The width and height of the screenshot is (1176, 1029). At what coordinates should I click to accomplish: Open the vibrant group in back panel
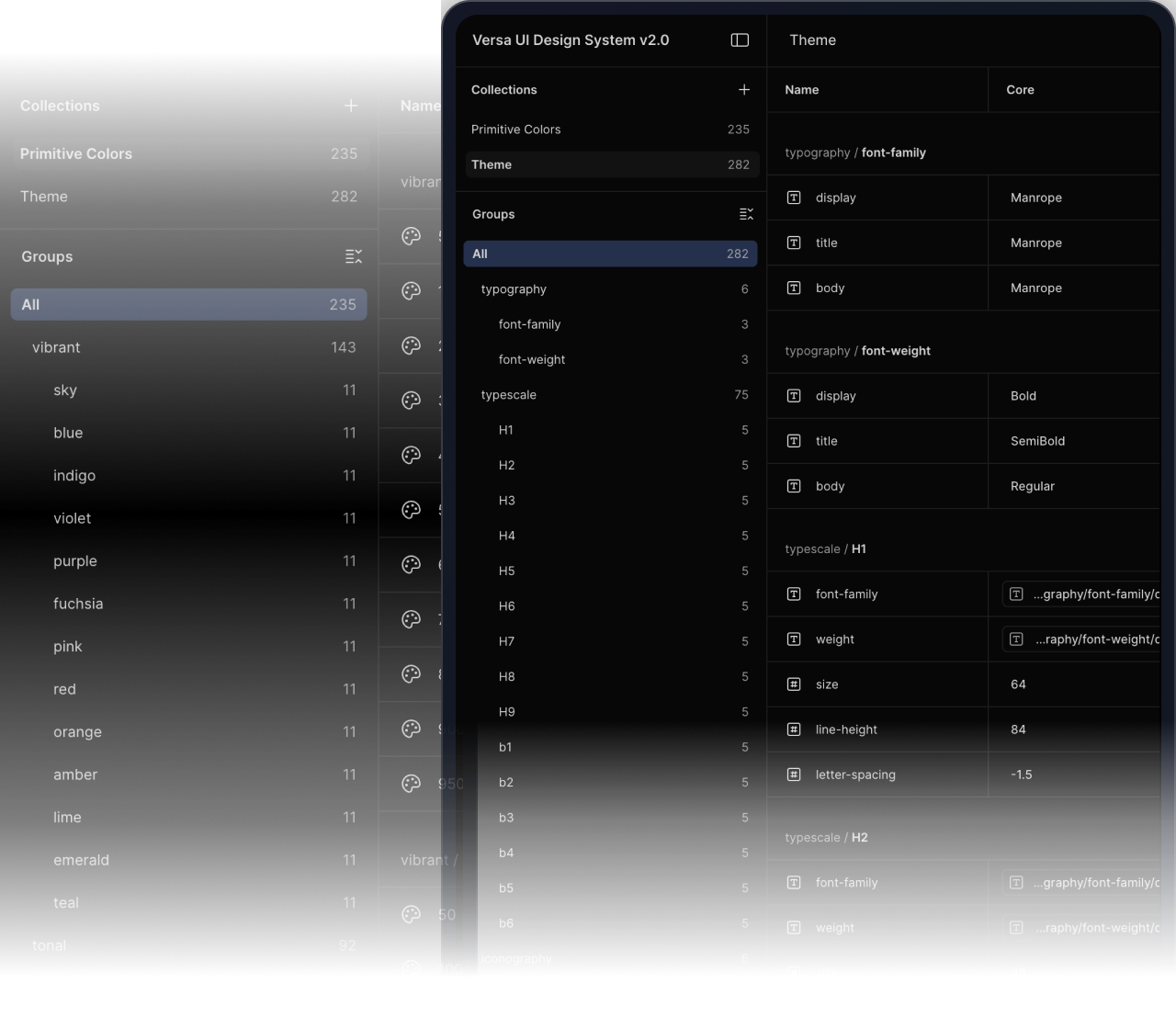tap(56, 347)
